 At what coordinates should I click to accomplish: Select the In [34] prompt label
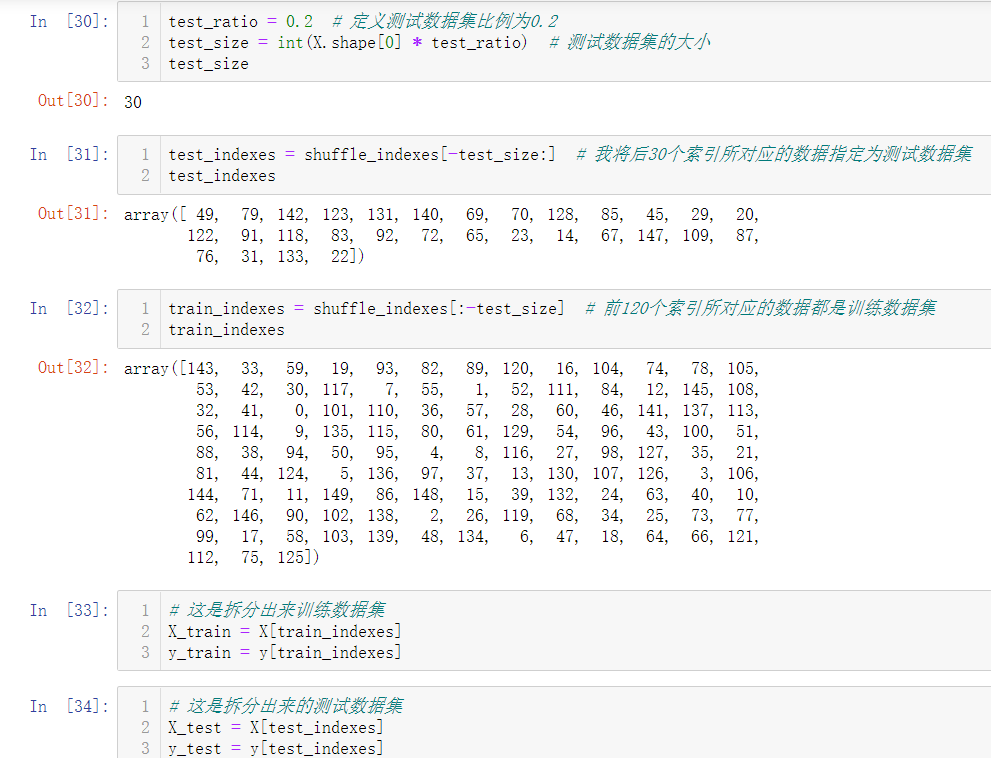[69, 706]
